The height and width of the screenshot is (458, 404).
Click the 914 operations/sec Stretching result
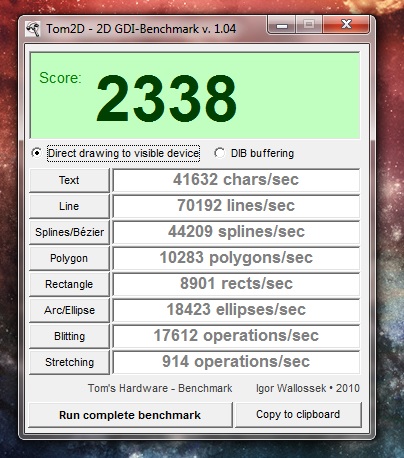[236, 362]
